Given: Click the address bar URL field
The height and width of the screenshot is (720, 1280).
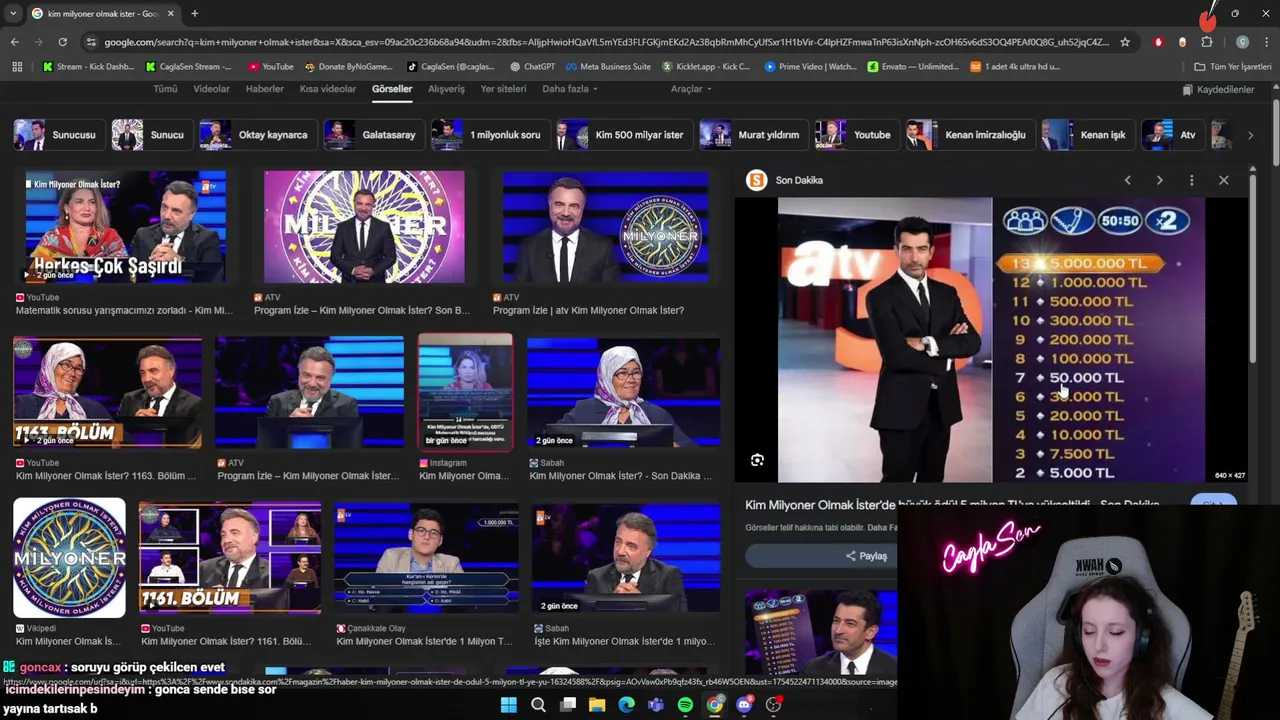Looking at the screenshot, I should point(606,42).
